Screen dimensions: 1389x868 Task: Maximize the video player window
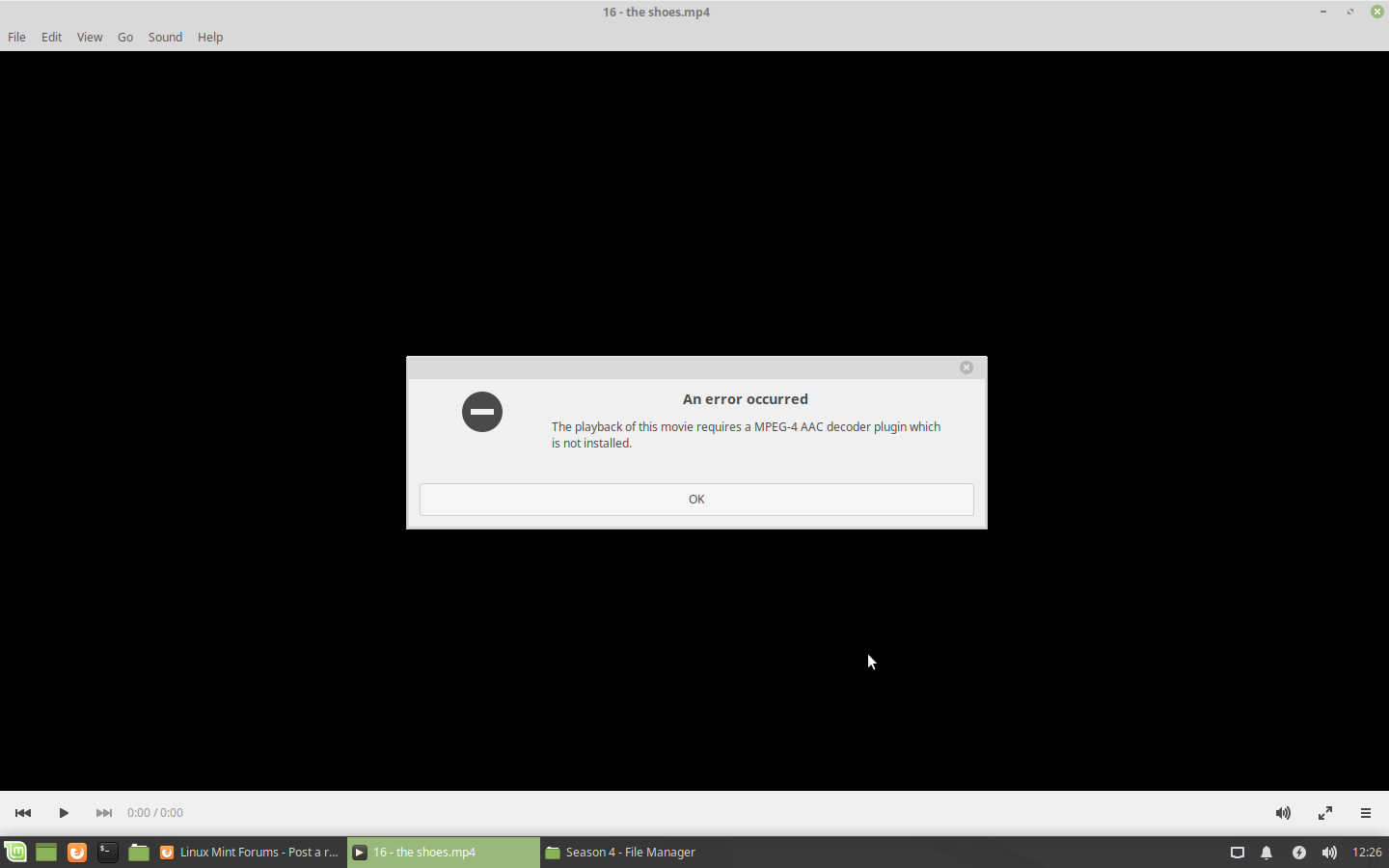[x=1350, y=12]
